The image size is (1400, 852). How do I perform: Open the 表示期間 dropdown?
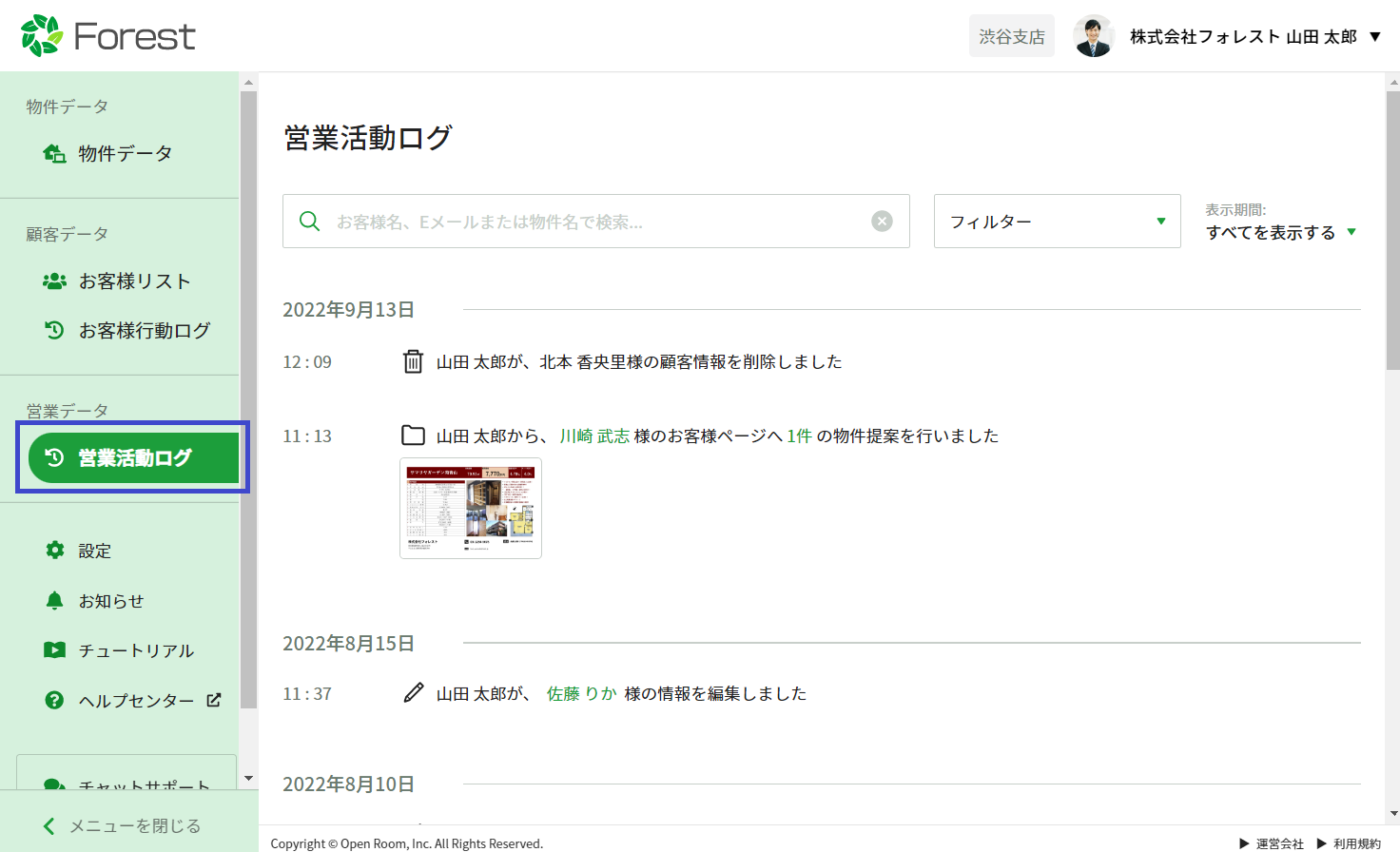pos(1280,232)
